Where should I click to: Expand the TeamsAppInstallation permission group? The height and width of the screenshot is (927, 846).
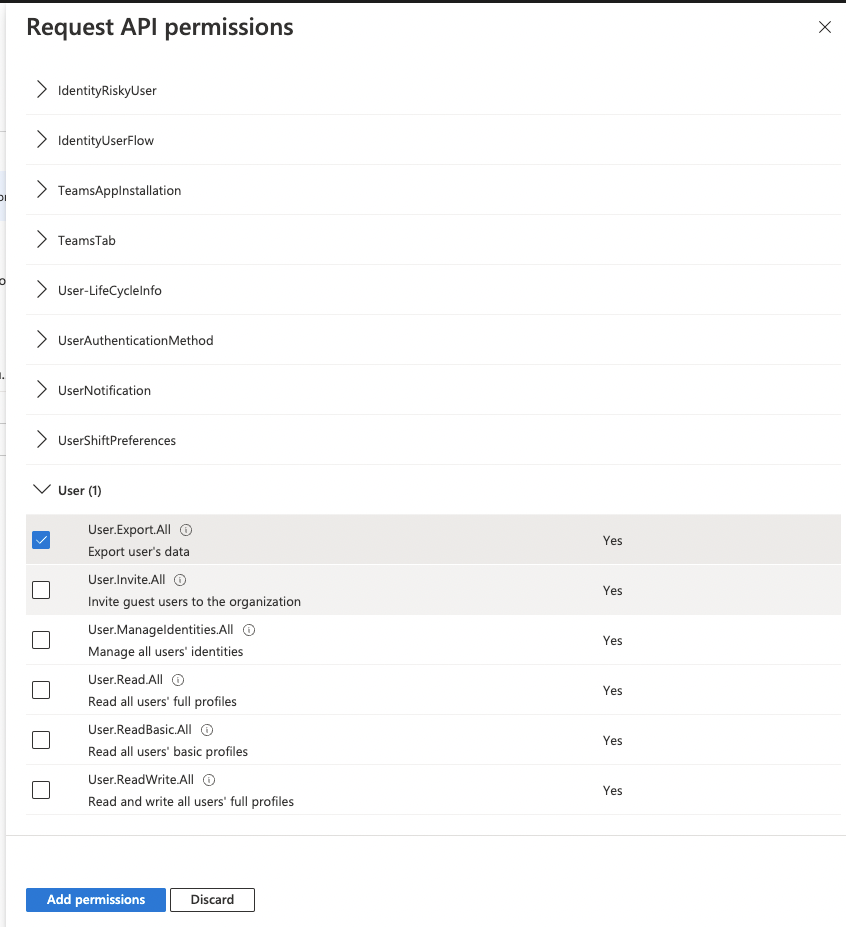coord(42,190)
